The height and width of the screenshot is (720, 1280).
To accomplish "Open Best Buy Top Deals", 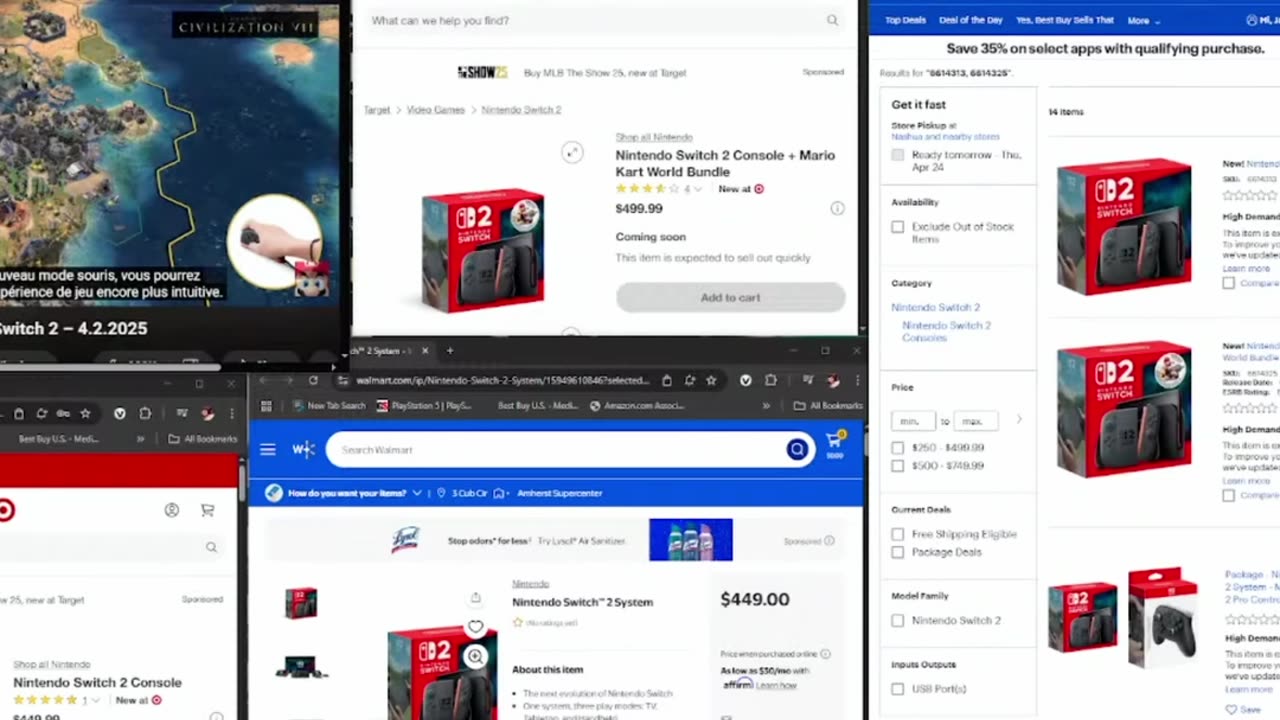I will pyautogui.click(x=905, y=20).
